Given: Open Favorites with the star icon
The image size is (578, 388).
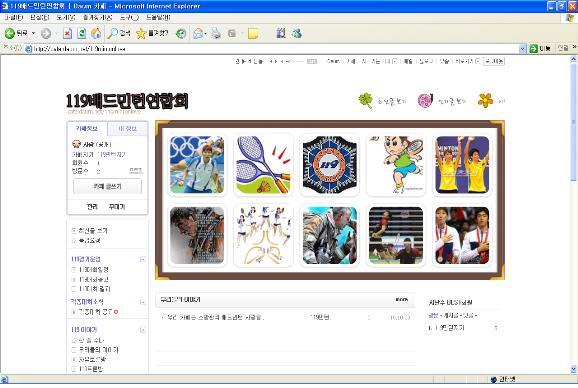Looking at the screenshot, I should pos(152,34).
